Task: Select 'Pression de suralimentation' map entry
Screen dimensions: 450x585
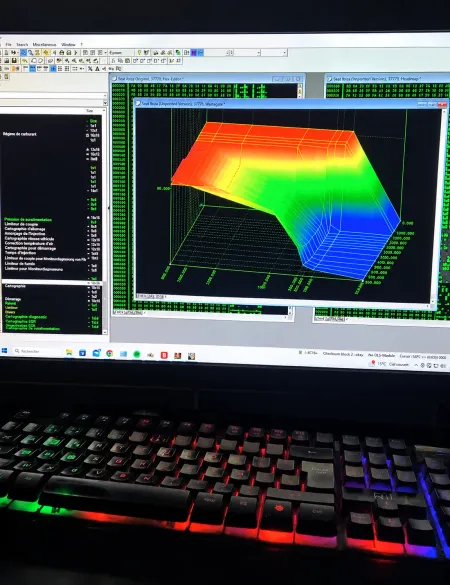Action: tap(28, 219)
